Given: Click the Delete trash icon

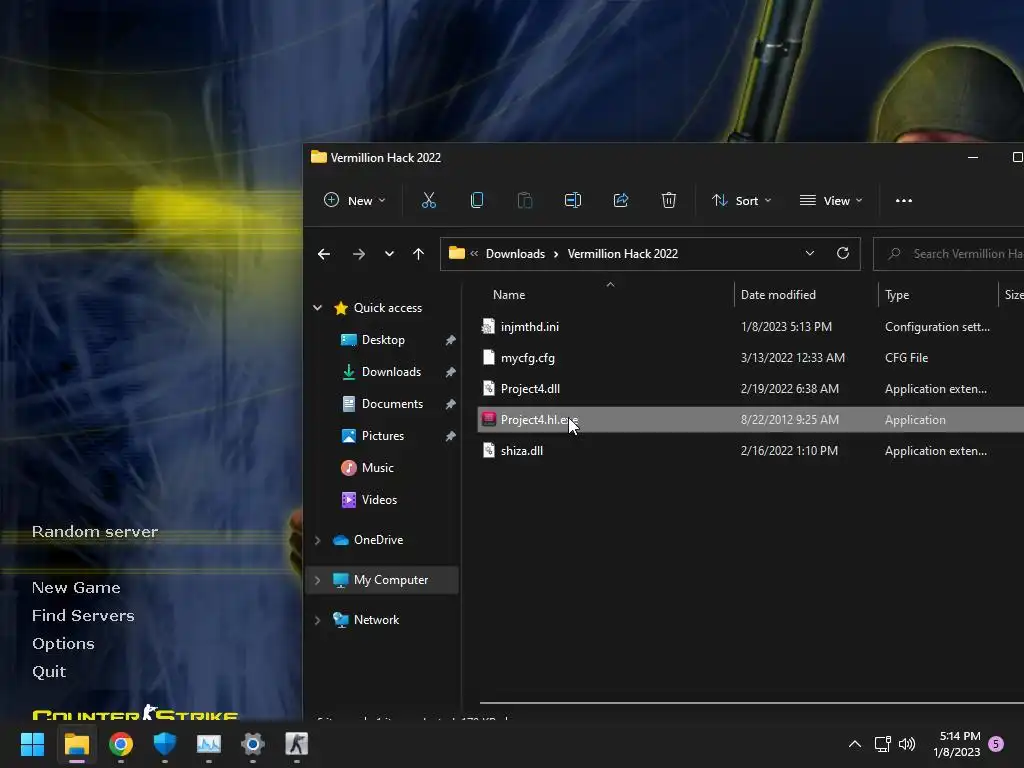Looking at the screenshot, I should pos(669,200).
